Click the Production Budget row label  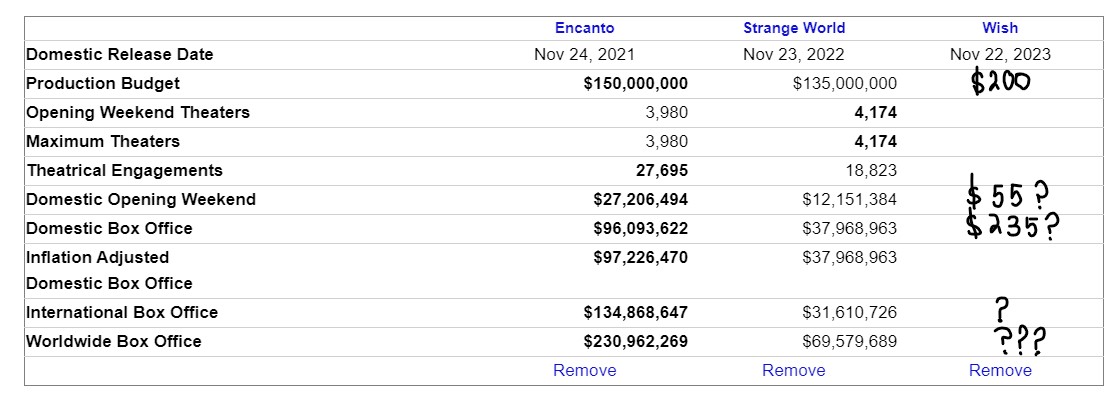coord(103,84)
